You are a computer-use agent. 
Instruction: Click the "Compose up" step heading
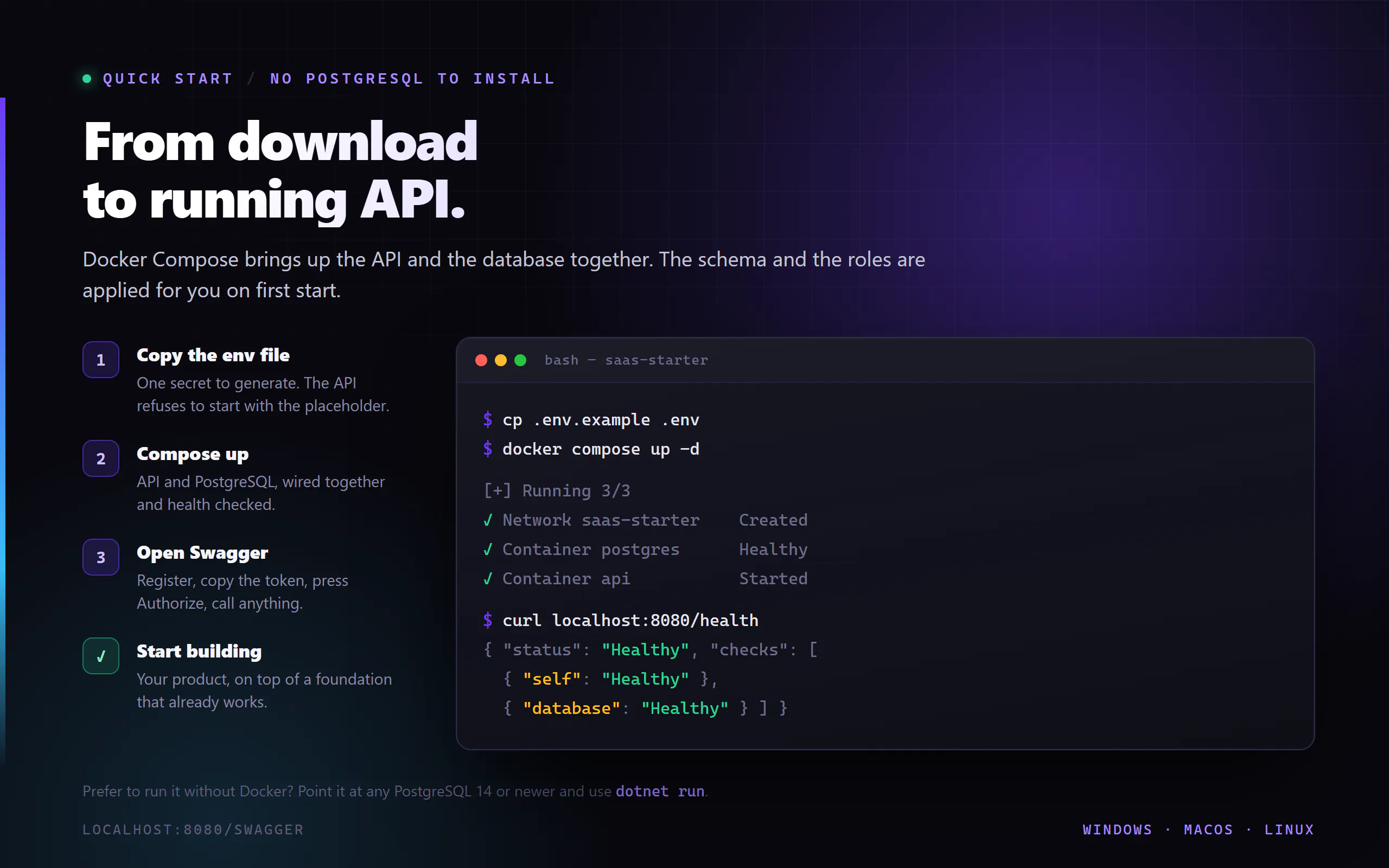(193, 454)
